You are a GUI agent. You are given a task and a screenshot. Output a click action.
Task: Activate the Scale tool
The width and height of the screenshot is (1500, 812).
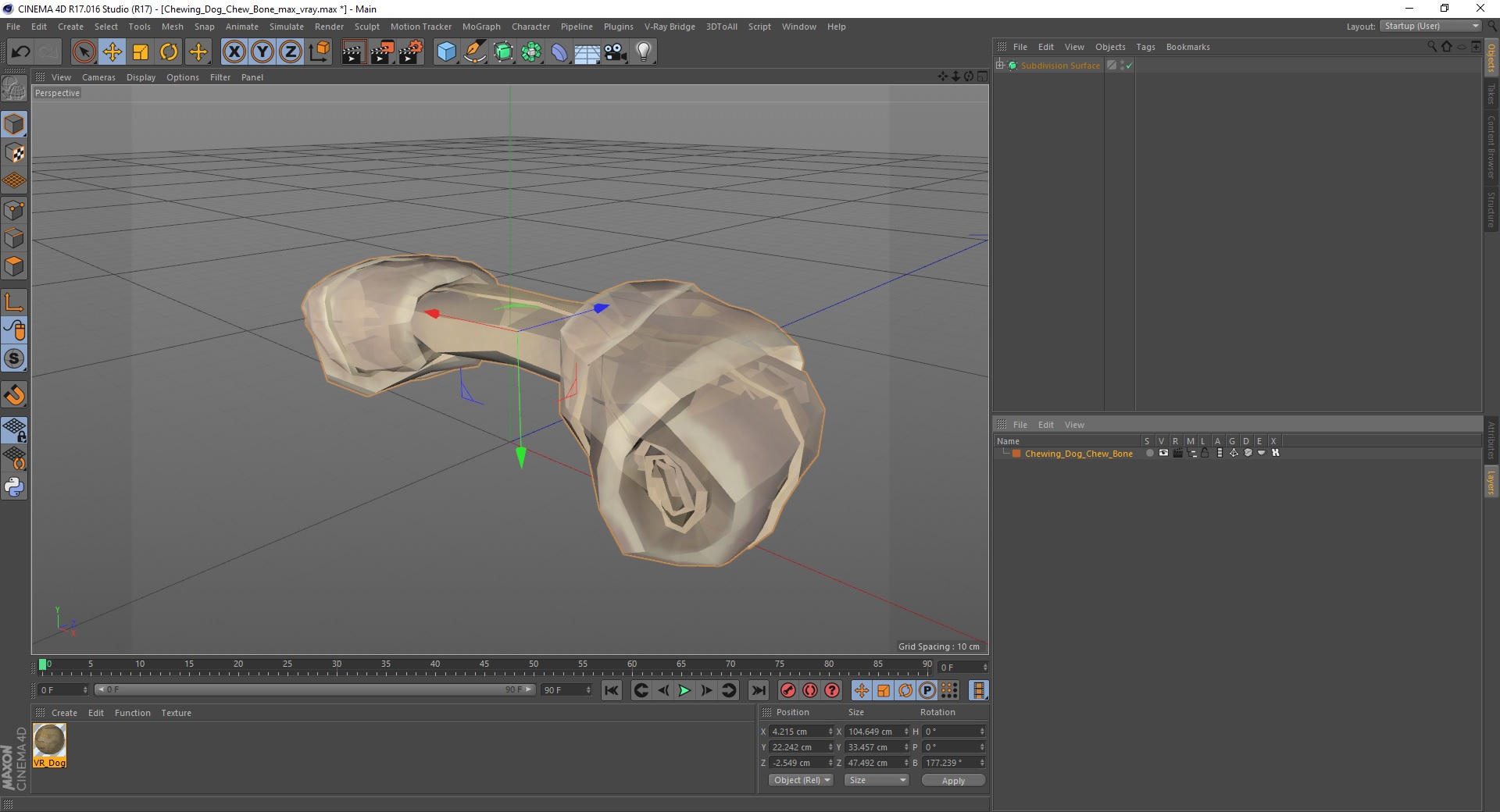141,52
